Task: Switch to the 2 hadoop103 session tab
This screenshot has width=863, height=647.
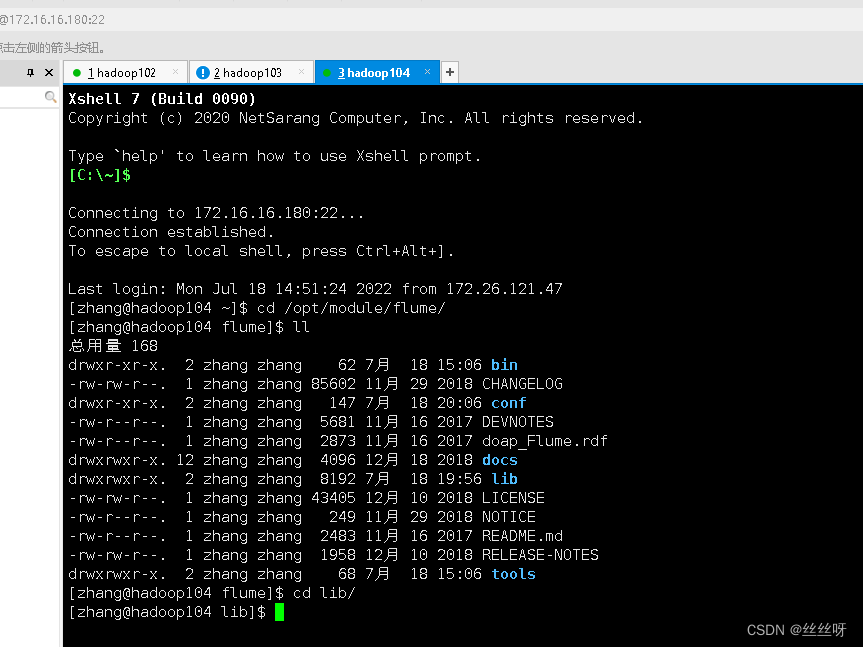Action: 251,73
